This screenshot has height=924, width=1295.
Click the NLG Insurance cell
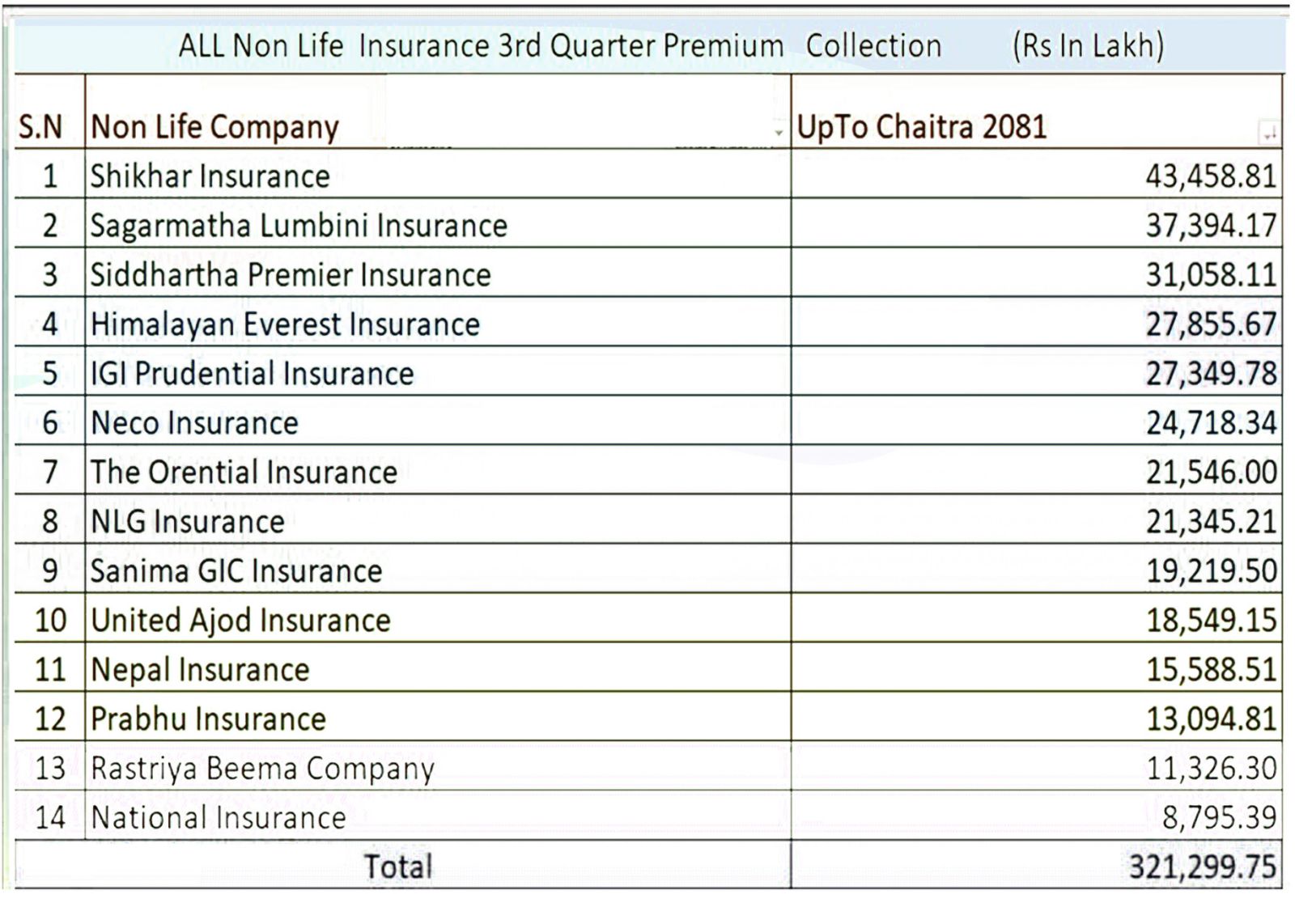pos(188,522)
